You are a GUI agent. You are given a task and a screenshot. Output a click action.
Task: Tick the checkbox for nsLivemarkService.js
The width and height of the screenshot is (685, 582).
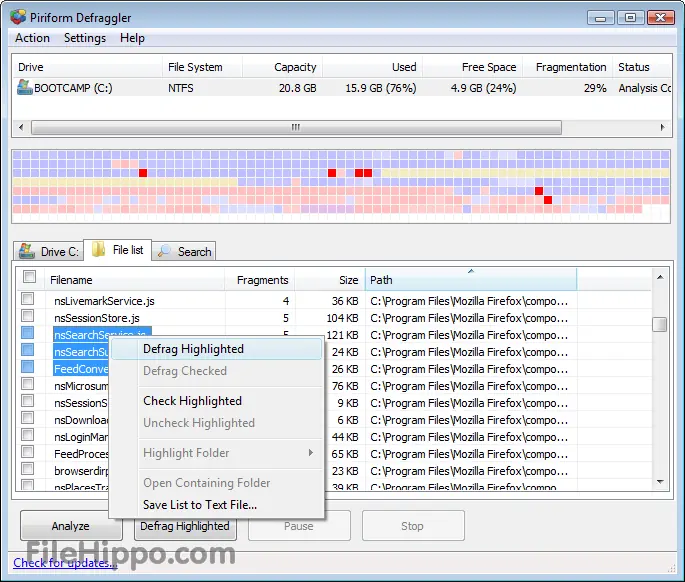pyautogui.click(x=28, y=299)
